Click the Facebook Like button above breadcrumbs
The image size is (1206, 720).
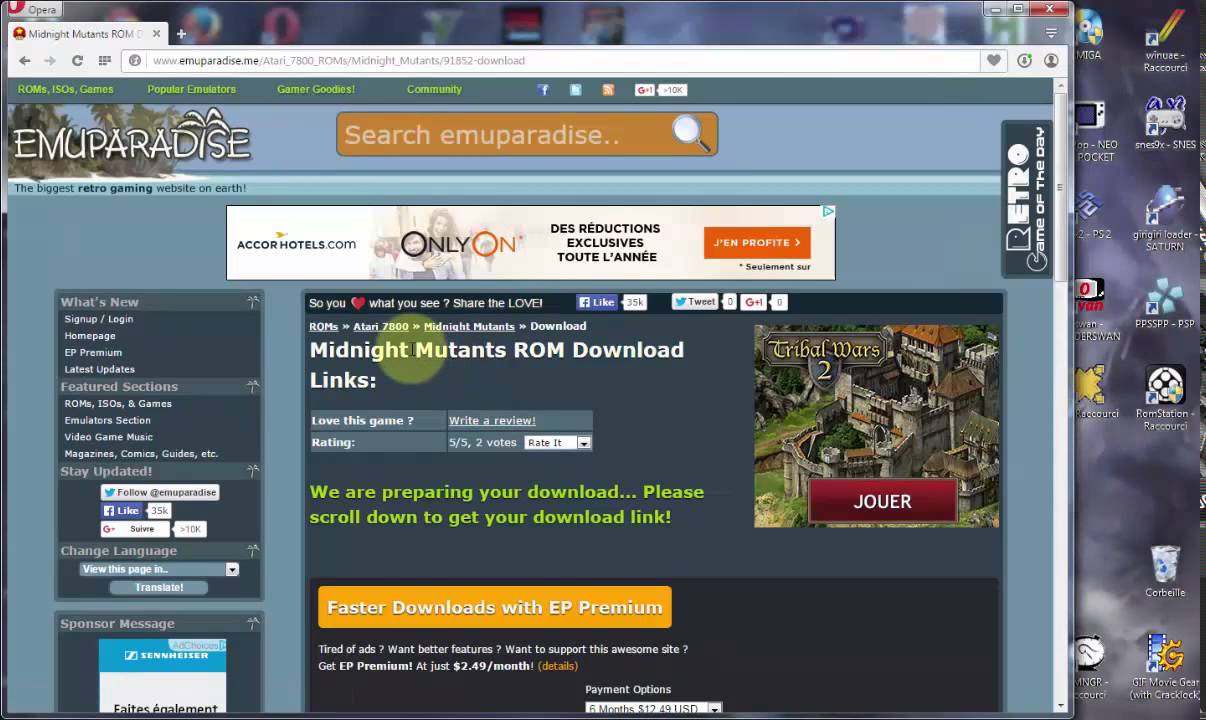click(597, 302)
